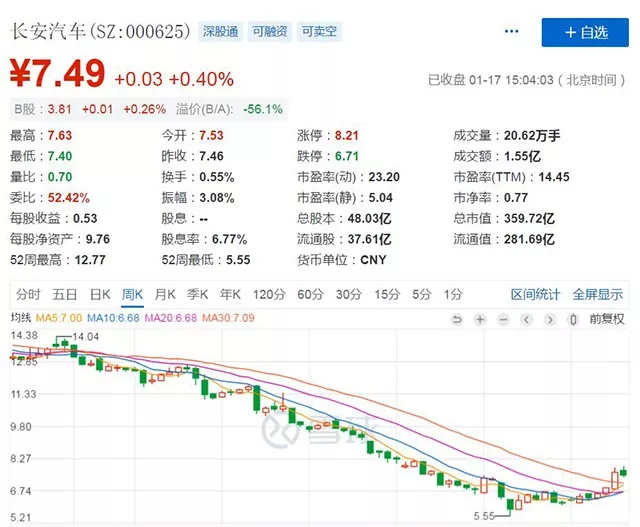This screenshot has width=640, height=527.
Task: Click the chart reset/undo icon
Action: pyautogui.click(x=457, y=319)
